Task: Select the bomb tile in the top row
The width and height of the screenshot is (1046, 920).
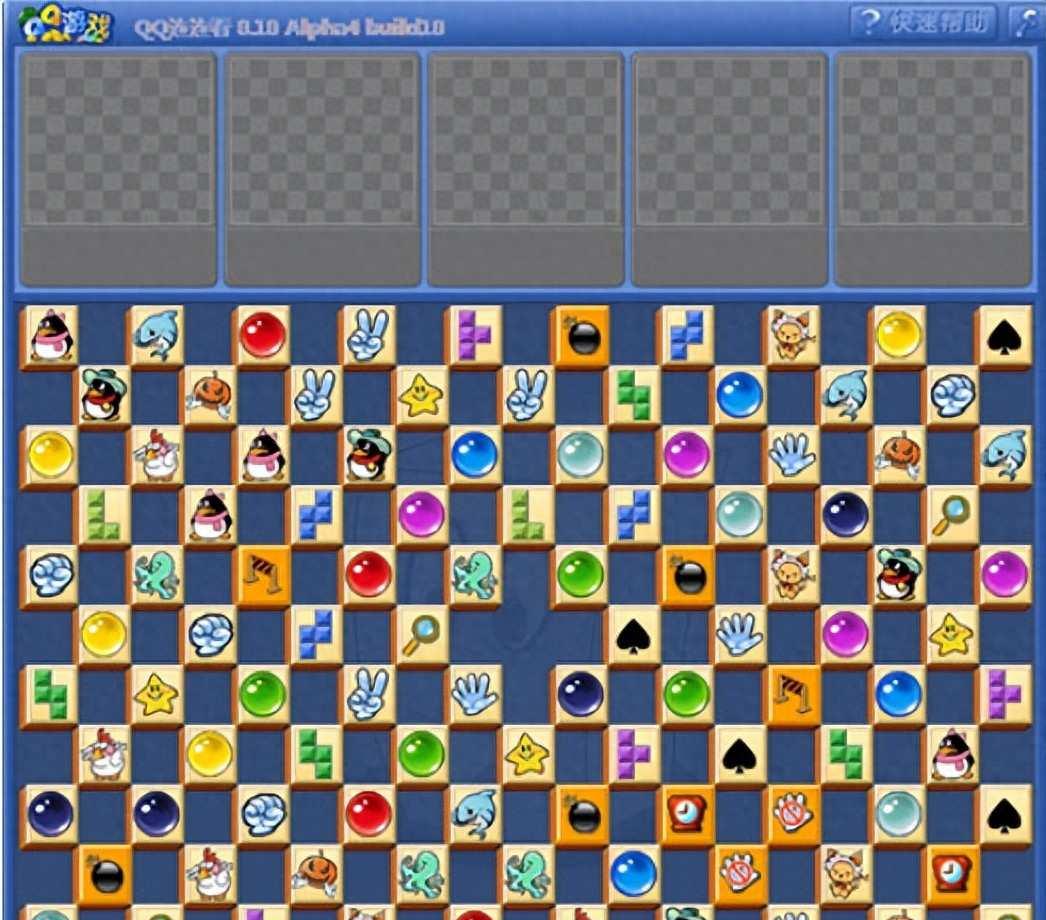Action: click(582, 334)
